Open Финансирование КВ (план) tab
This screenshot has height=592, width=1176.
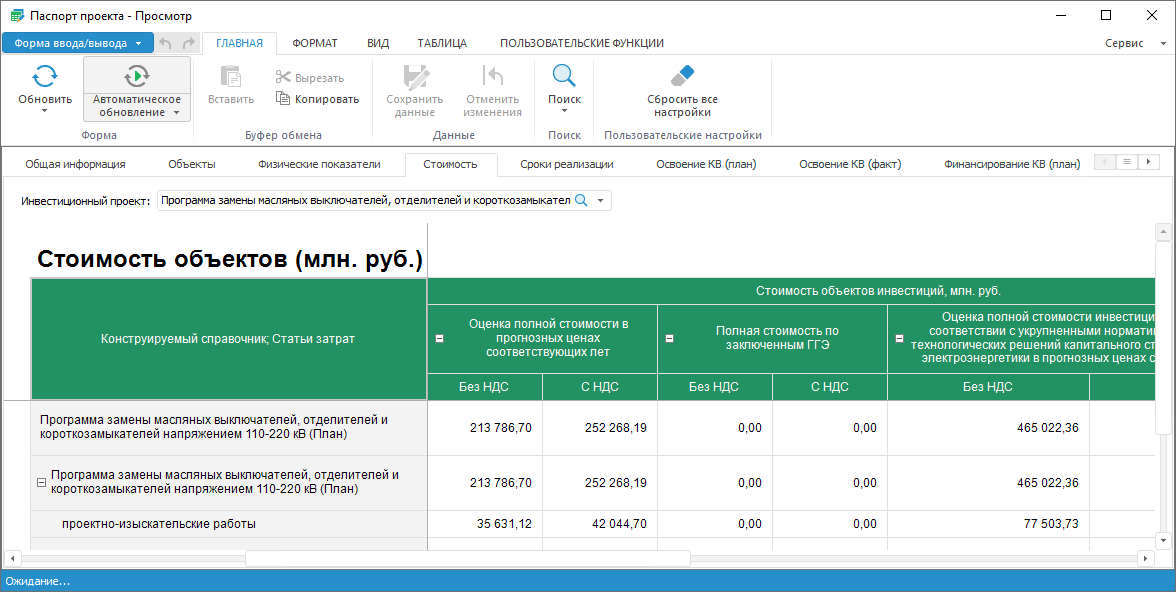pyautogui.click(x=1012, y=164)
